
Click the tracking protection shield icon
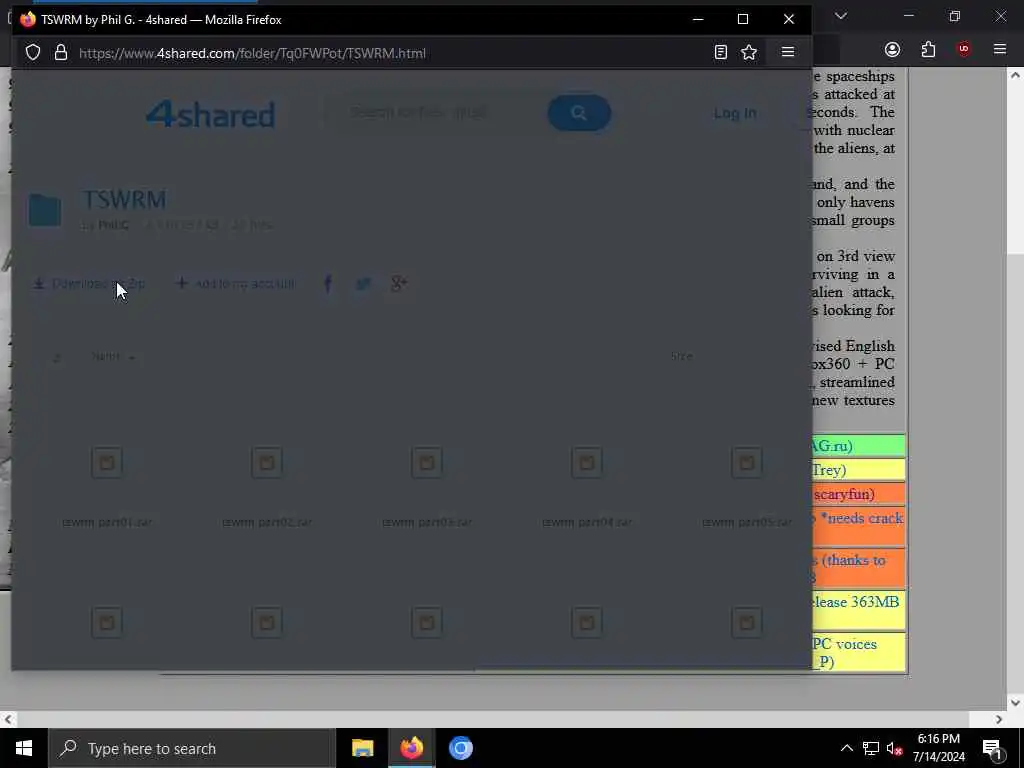[x=33, y=52]
